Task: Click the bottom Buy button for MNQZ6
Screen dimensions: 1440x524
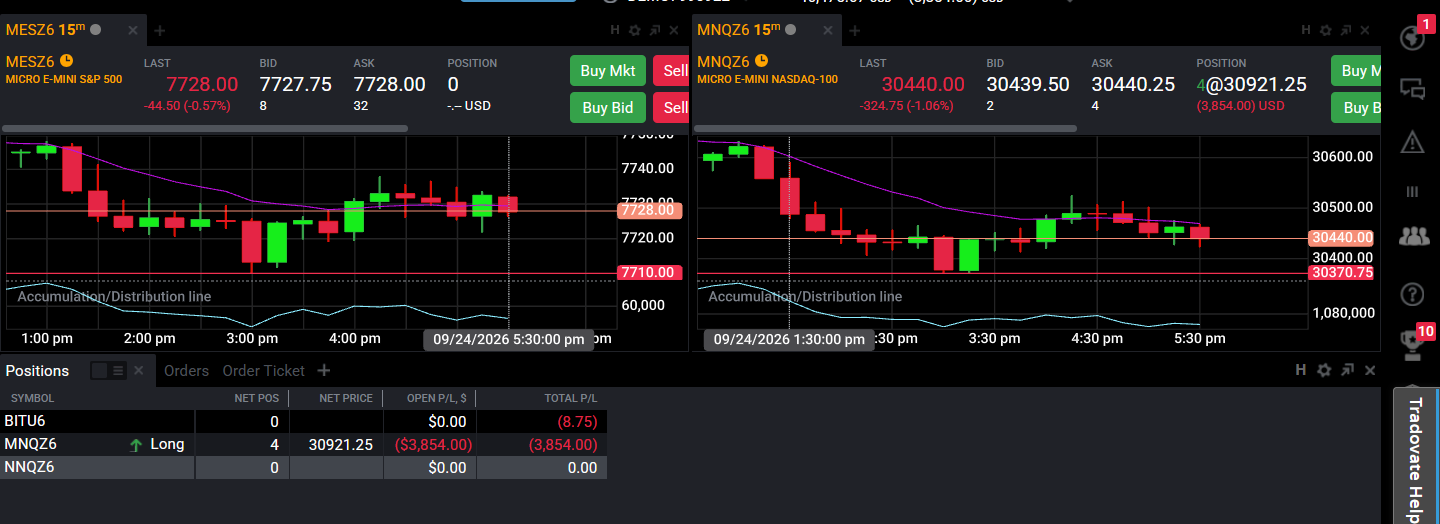Action: click(1356, 108)
